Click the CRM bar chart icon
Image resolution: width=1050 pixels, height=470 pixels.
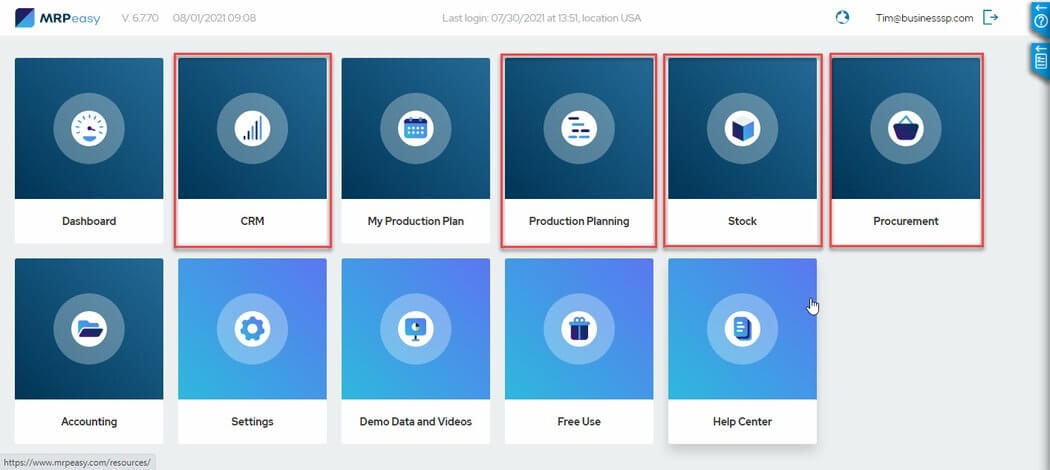pos(252,128)
